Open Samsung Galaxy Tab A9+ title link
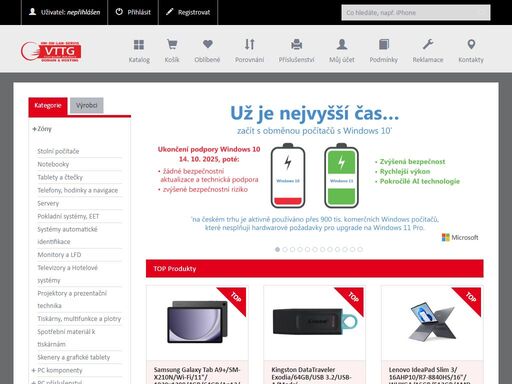The height and width of the screenshot is (384, 512). (197, 375)
